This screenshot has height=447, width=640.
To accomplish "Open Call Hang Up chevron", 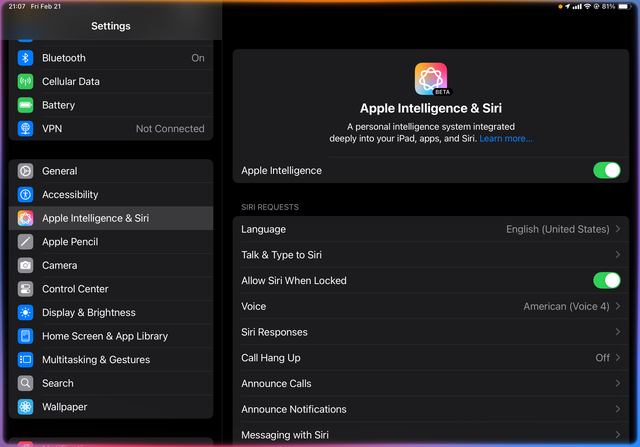I will 618,358.
